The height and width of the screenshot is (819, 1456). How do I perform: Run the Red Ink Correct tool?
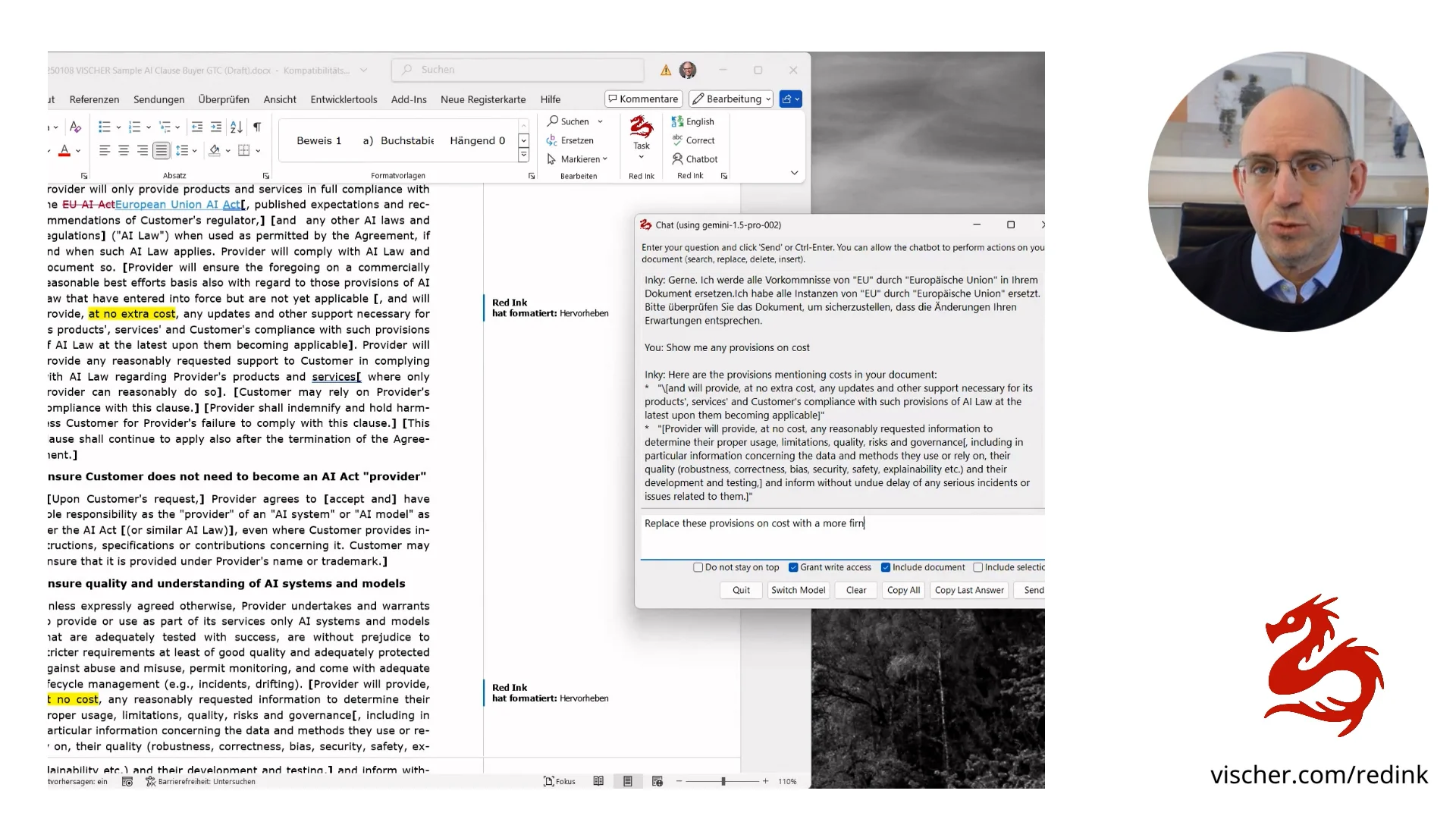tap(693, 140)
